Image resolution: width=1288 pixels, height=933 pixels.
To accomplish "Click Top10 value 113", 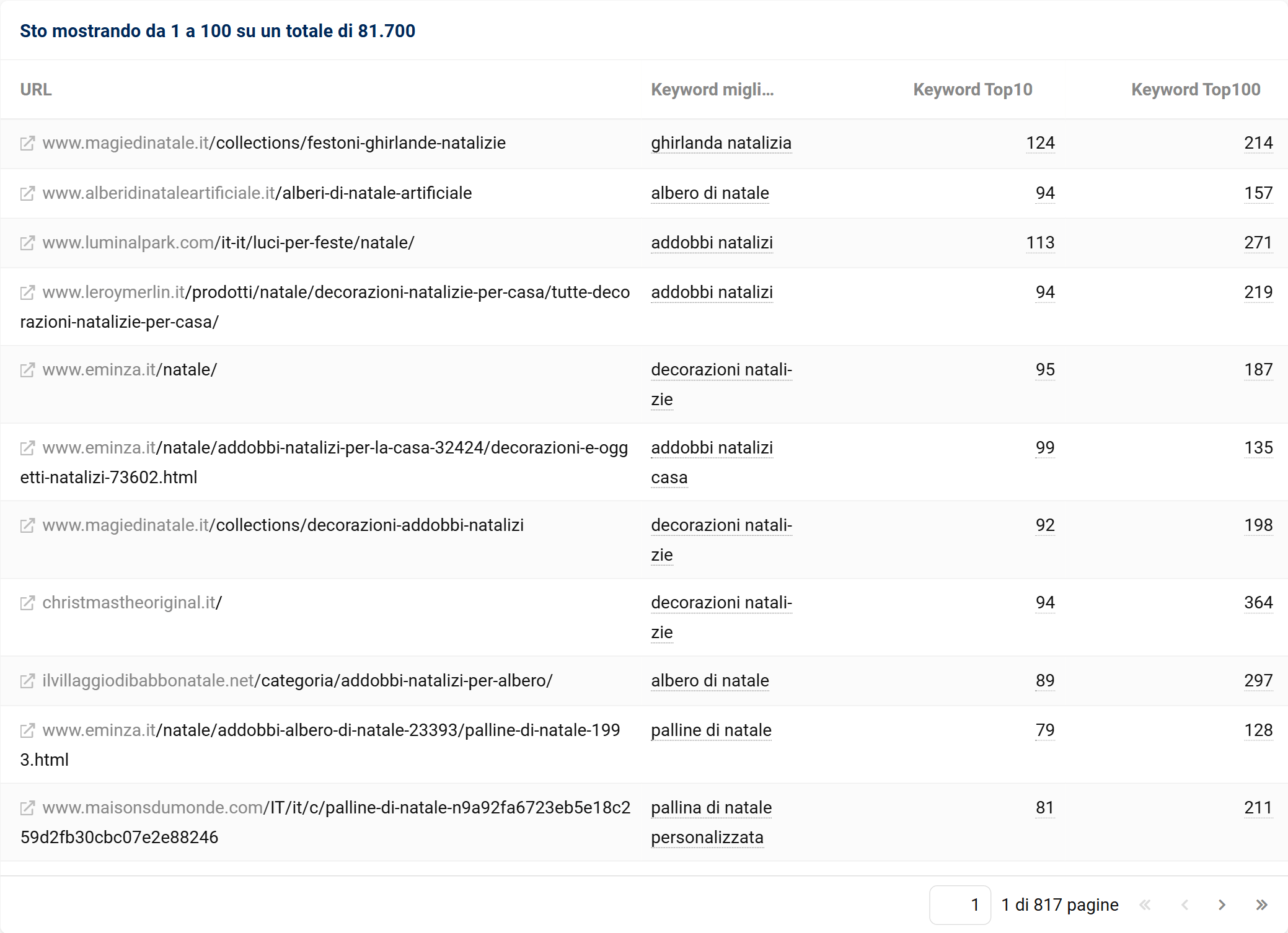I will 1040,243.
